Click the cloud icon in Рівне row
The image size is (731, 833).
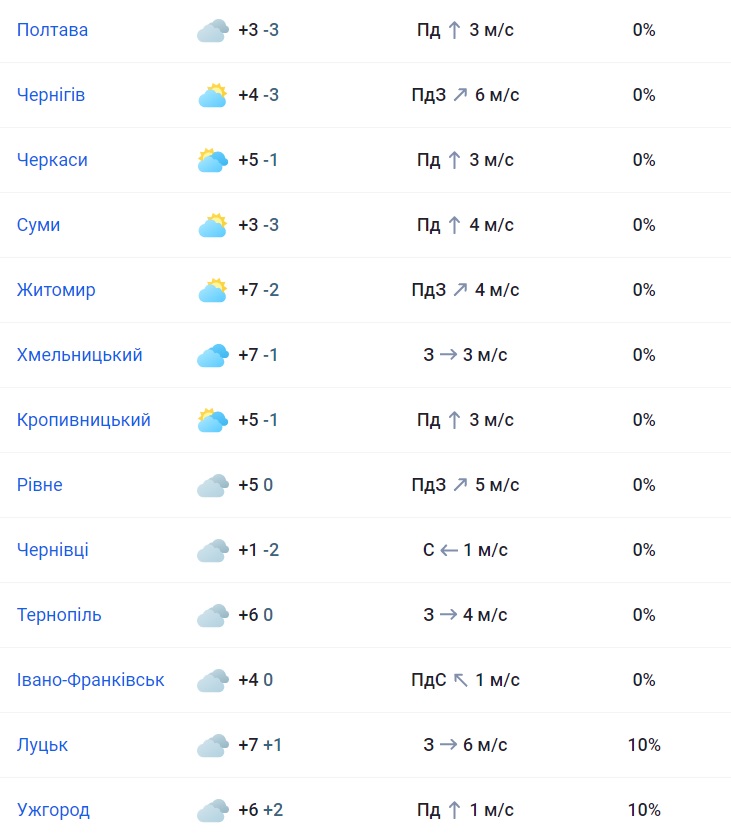(x=213, y=485)
